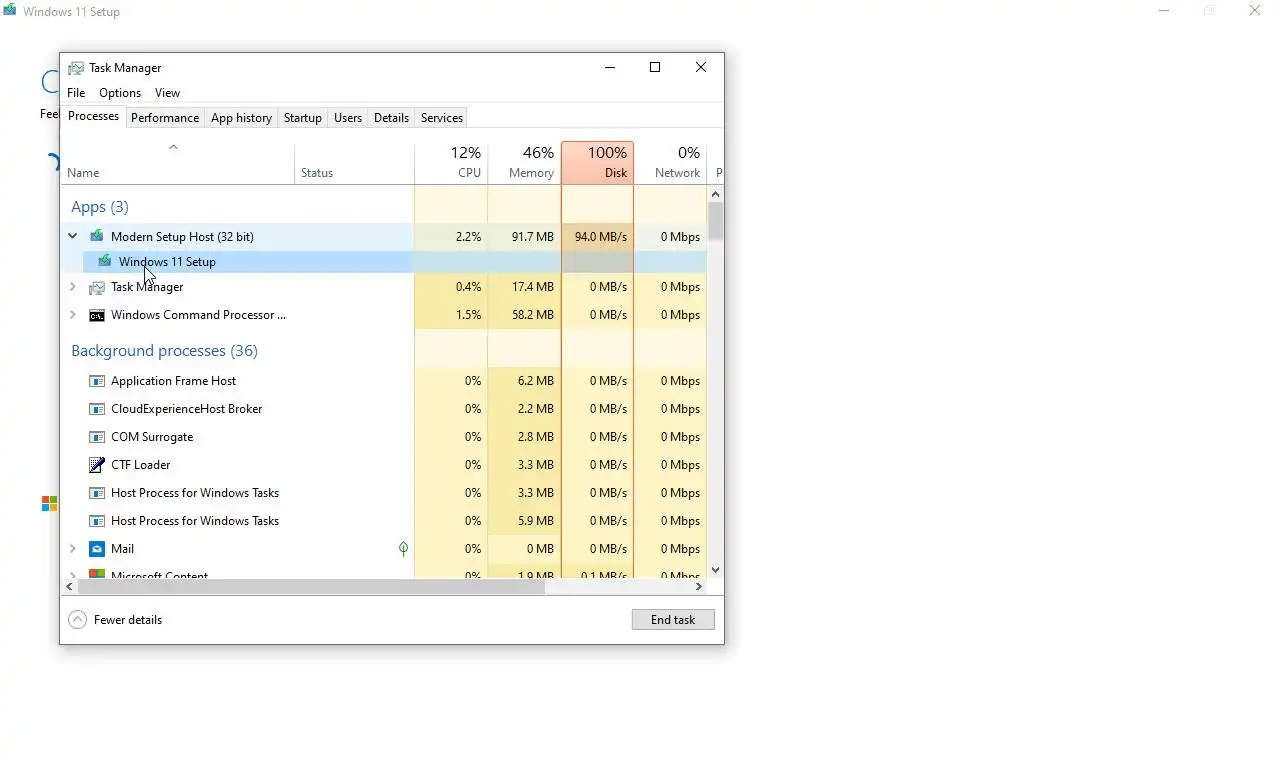Select the CloudExperienceHost Broker row
The width and height of the screenshot is (1280, 768).
[384, 409]
